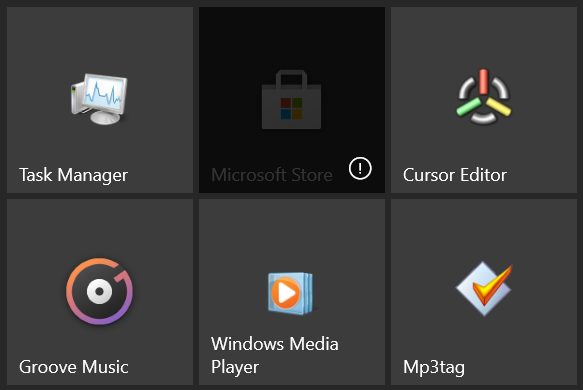Select the dimmed Microsoft Store label
Image resolution: width=583 pixels, height=390 pixels.
click(x=272, y=175)
